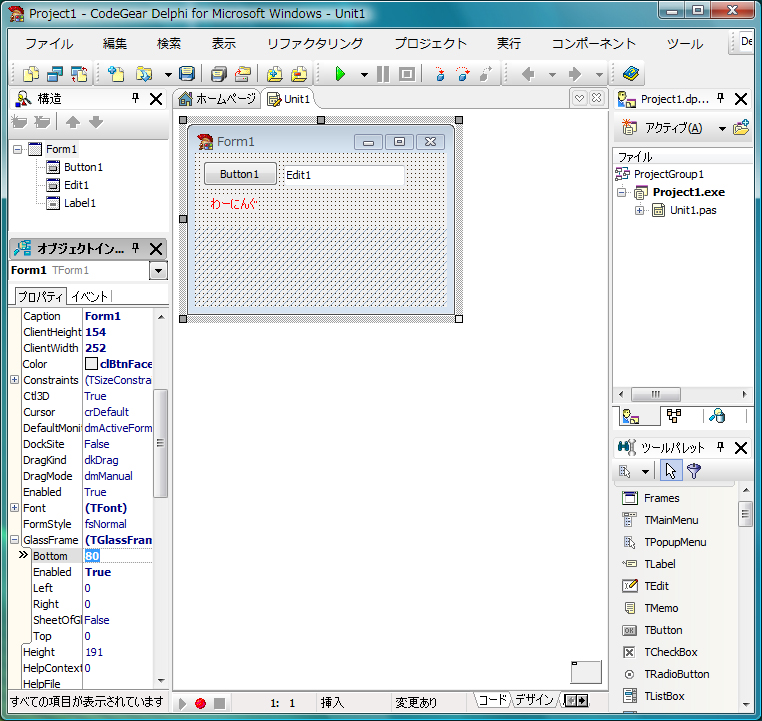This screenshot has height=721, width=762.
Task: Click the Project Manager horizontal scrollbar thumb
Action: [656, 394]
